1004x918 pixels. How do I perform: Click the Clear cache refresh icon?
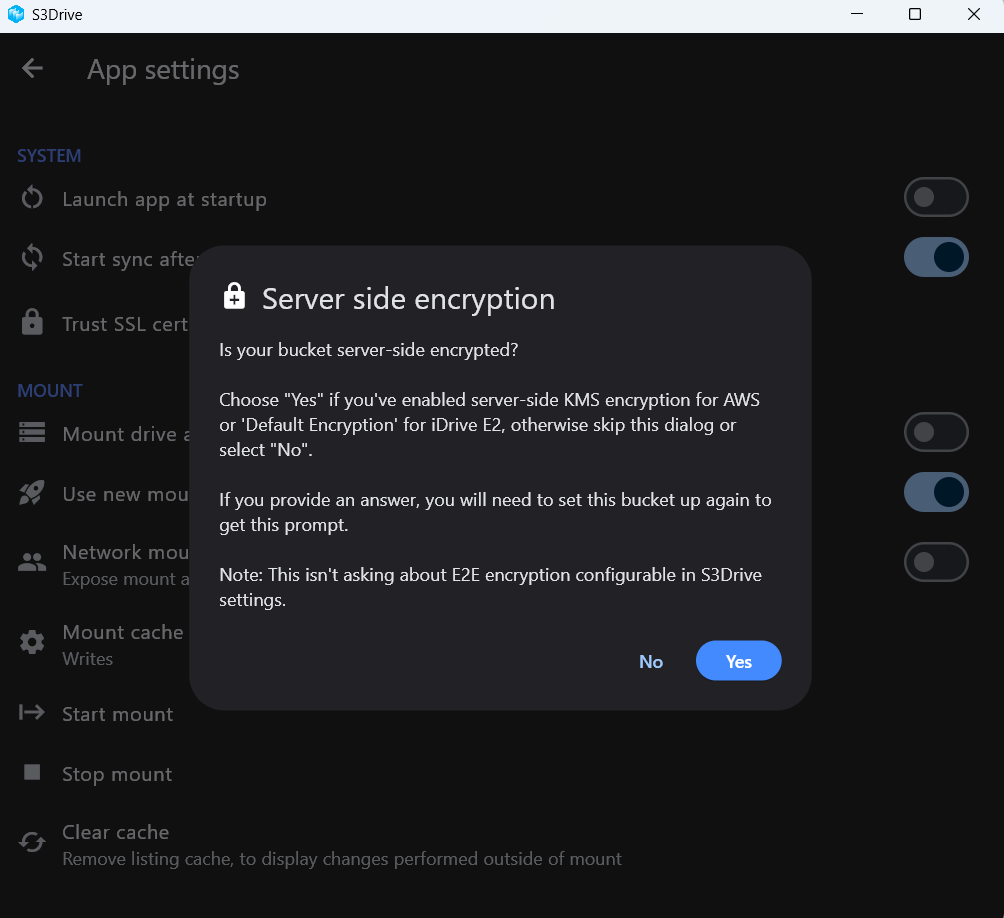32,842
